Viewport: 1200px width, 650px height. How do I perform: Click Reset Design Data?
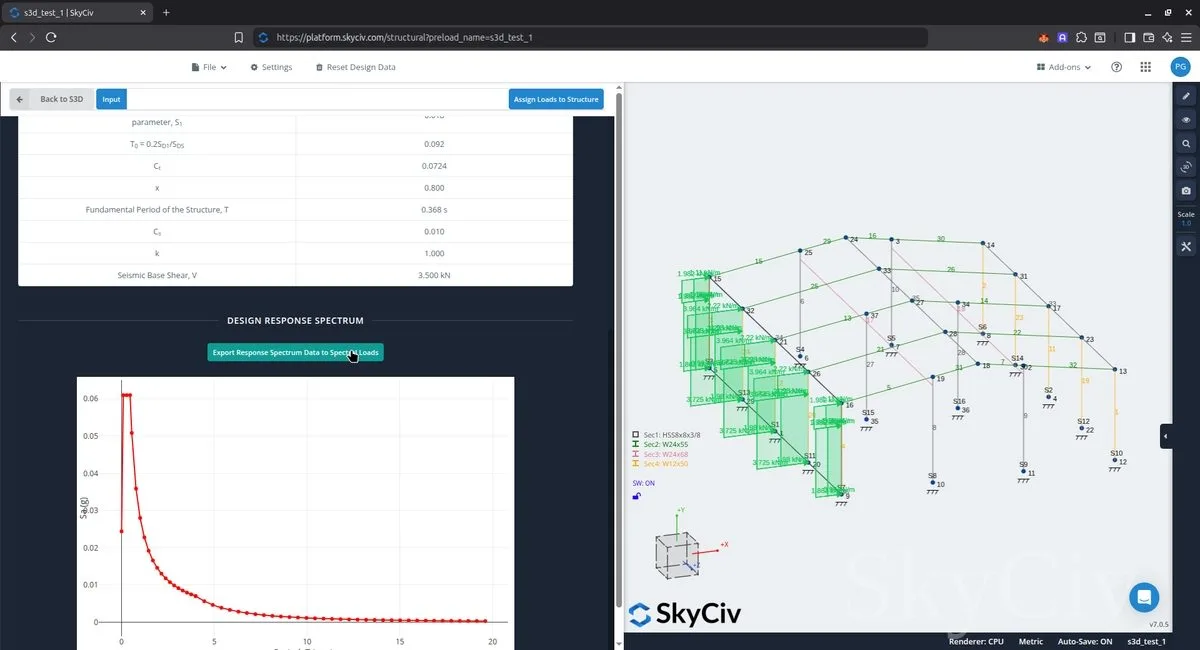355,67
